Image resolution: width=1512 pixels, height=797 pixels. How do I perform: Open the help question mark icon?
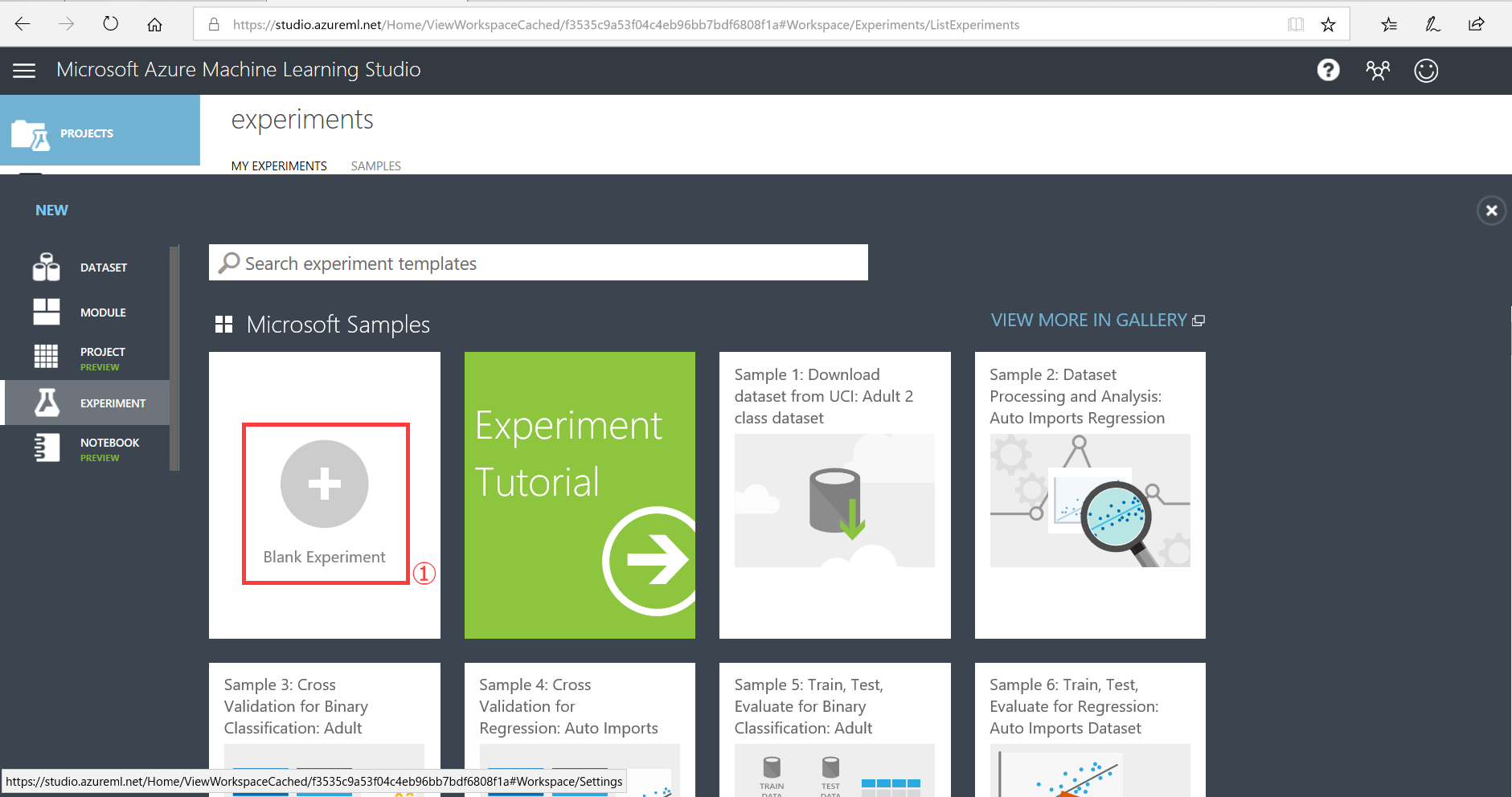pos(1328,71)
